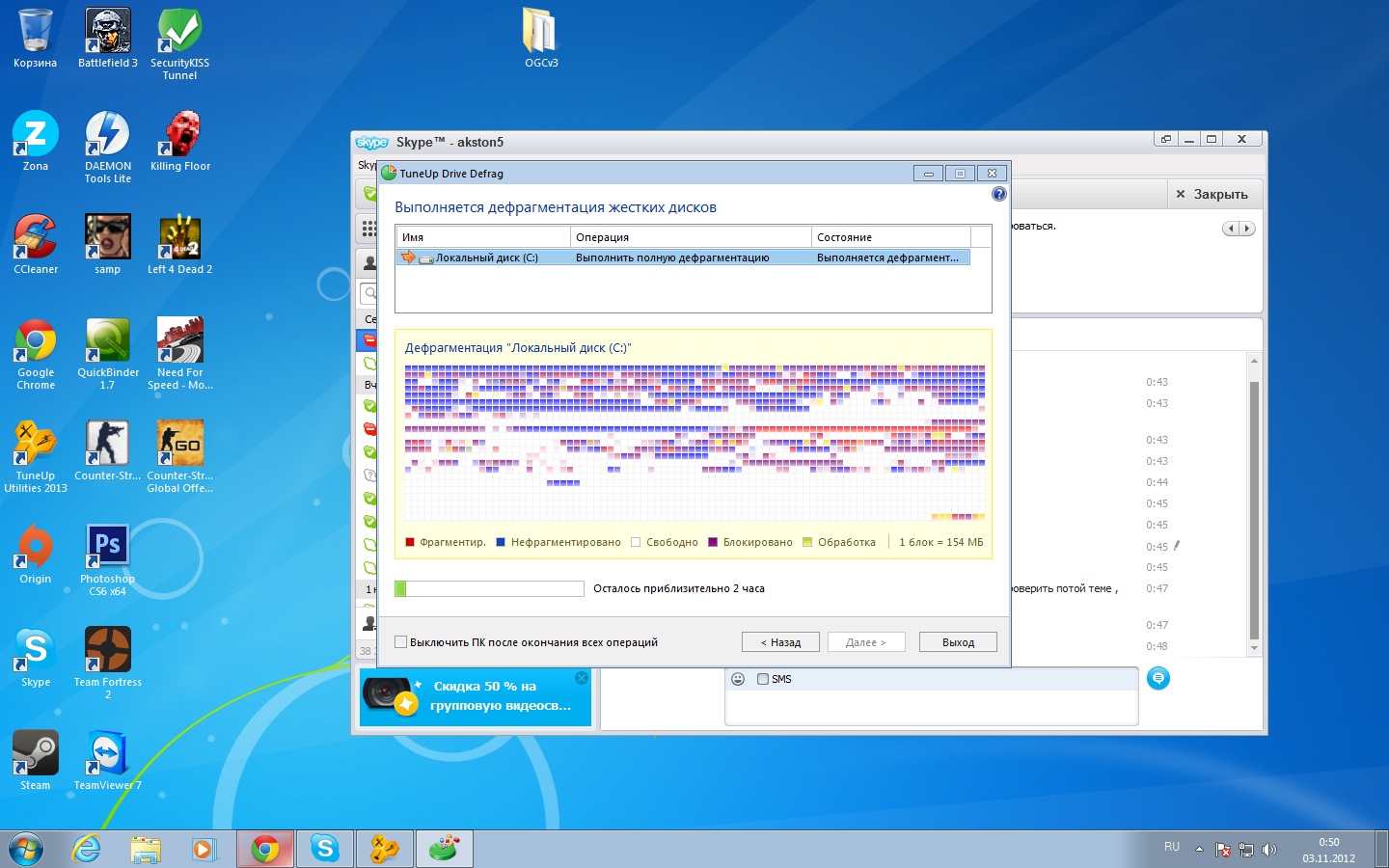Click the Имя column header
Viewport: 1389px width, 868px height.
click(483, 237)
